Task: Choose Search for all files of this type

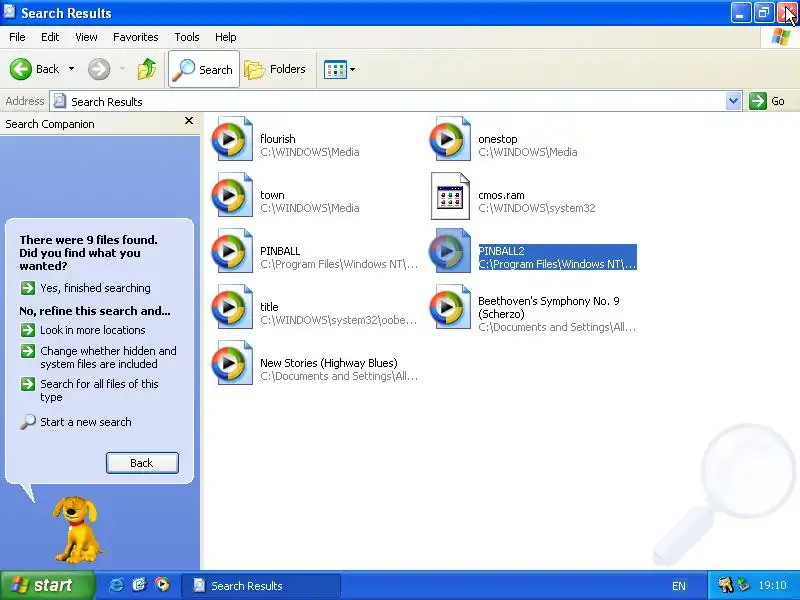Action: tap(99, 390)
